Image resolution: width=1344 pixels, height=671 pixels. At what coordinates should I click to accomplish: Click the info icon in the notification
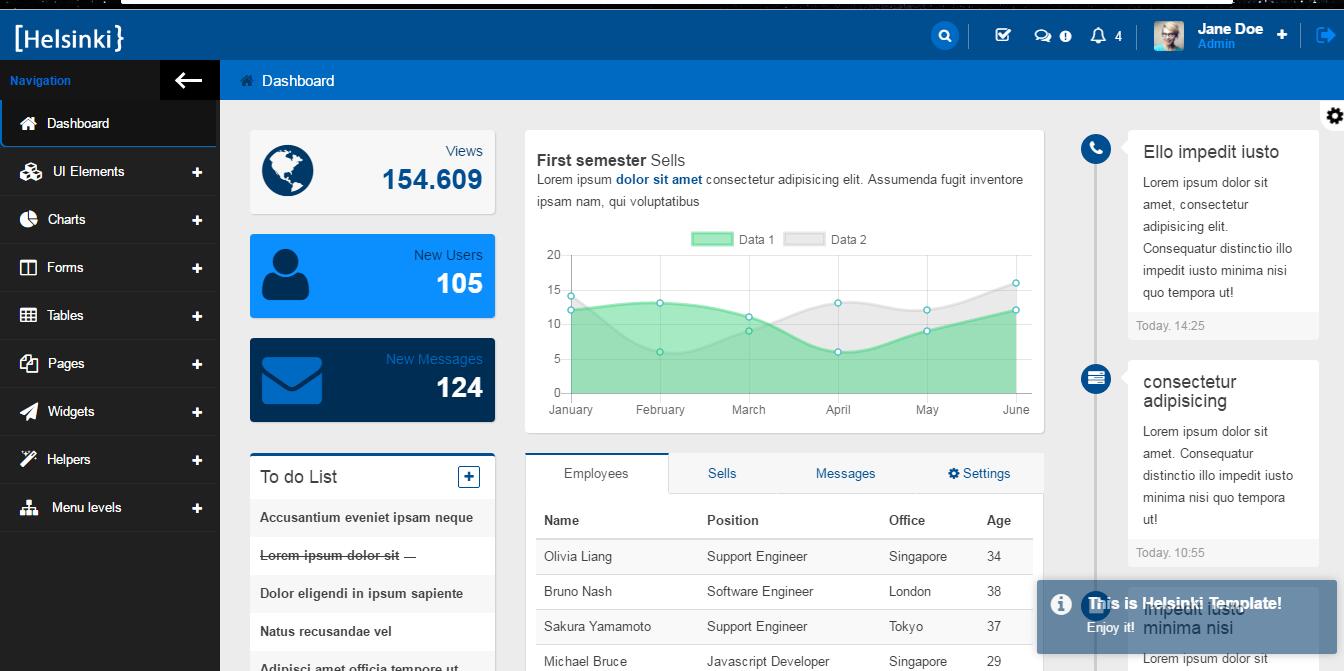1061,604
